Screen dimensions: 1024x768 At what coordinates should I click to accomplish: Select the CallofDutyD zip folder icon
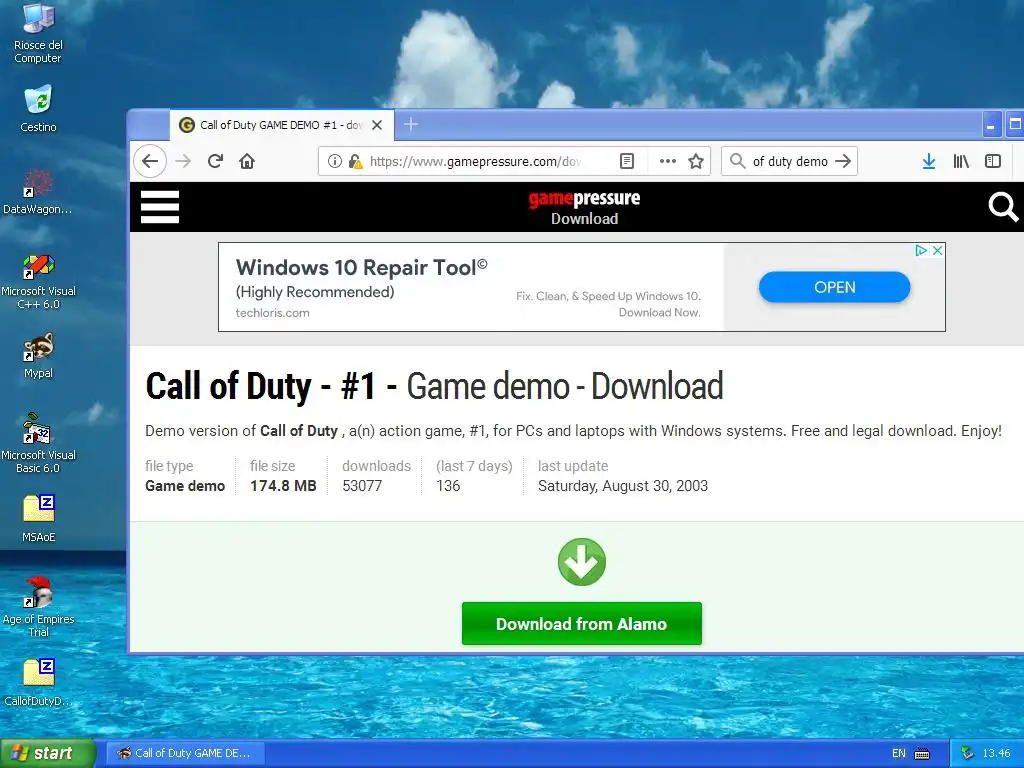(38, 682)
